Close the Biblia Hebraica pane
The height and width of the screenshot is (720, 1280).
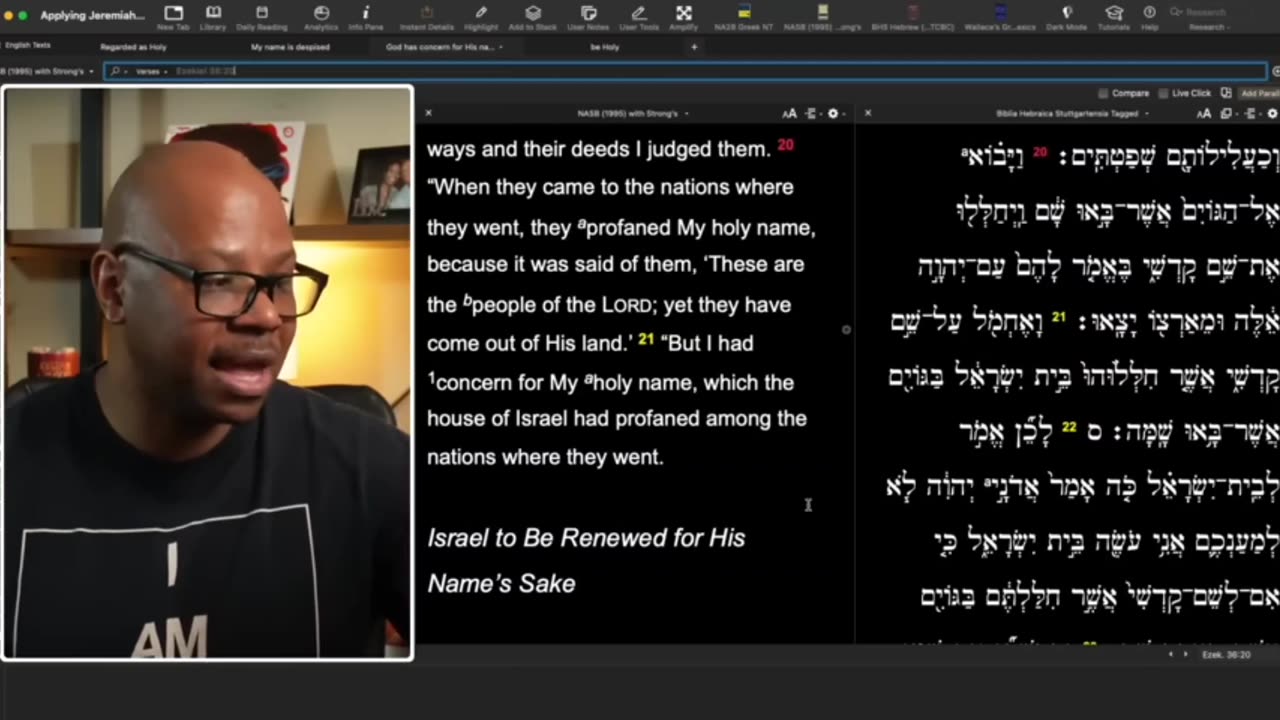pos(867,113)
